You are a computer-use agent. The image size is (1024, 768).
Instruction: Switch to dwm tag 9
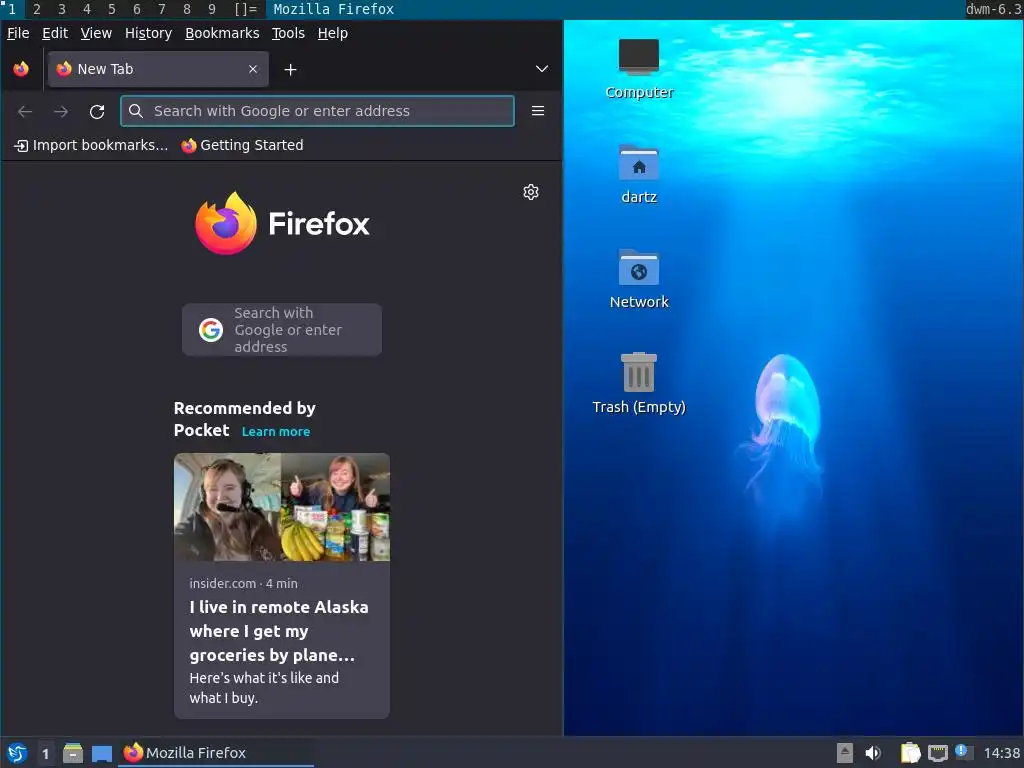(x=212, y=9)
